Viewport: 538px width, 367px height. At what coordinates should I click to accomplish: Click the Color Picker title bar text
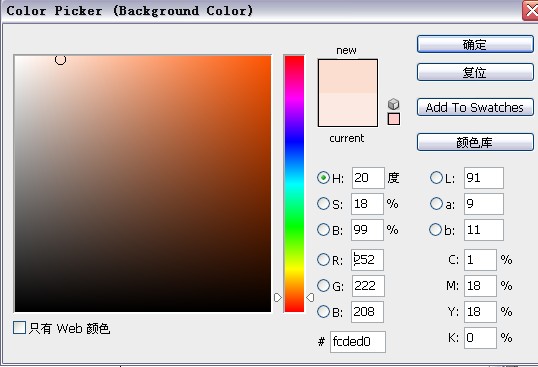[x=130, y=11]
